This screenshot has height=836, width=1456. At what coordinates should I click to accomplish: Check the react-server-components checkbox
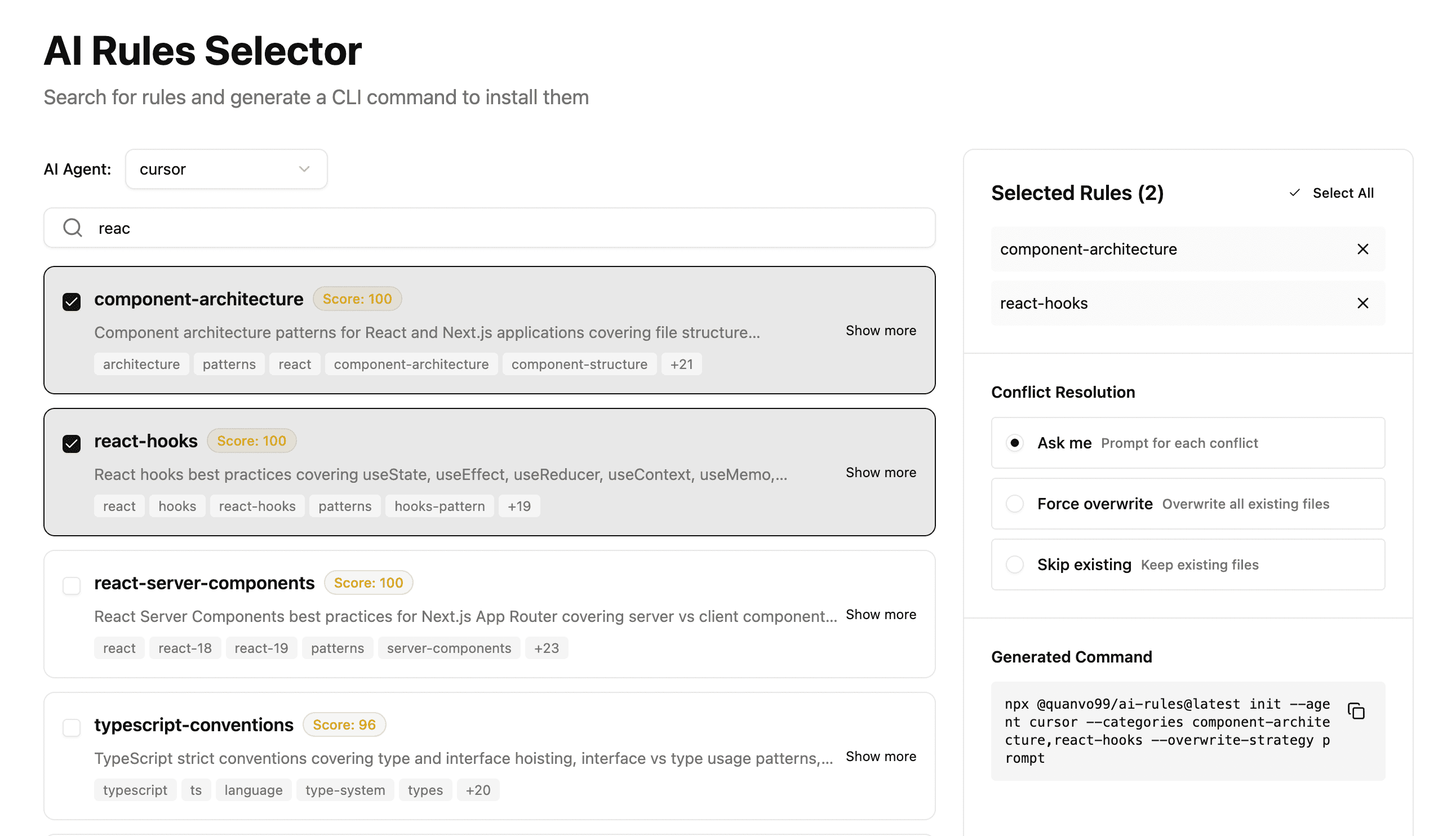72,586
